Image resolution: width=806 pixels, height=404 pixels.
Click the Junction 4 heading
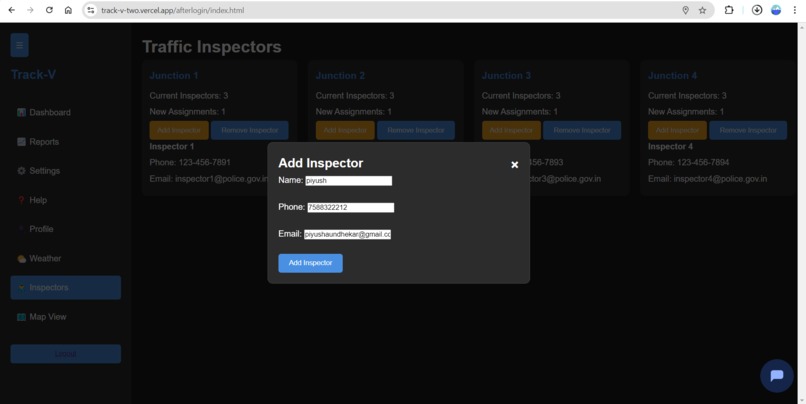(x=672, y=76)
